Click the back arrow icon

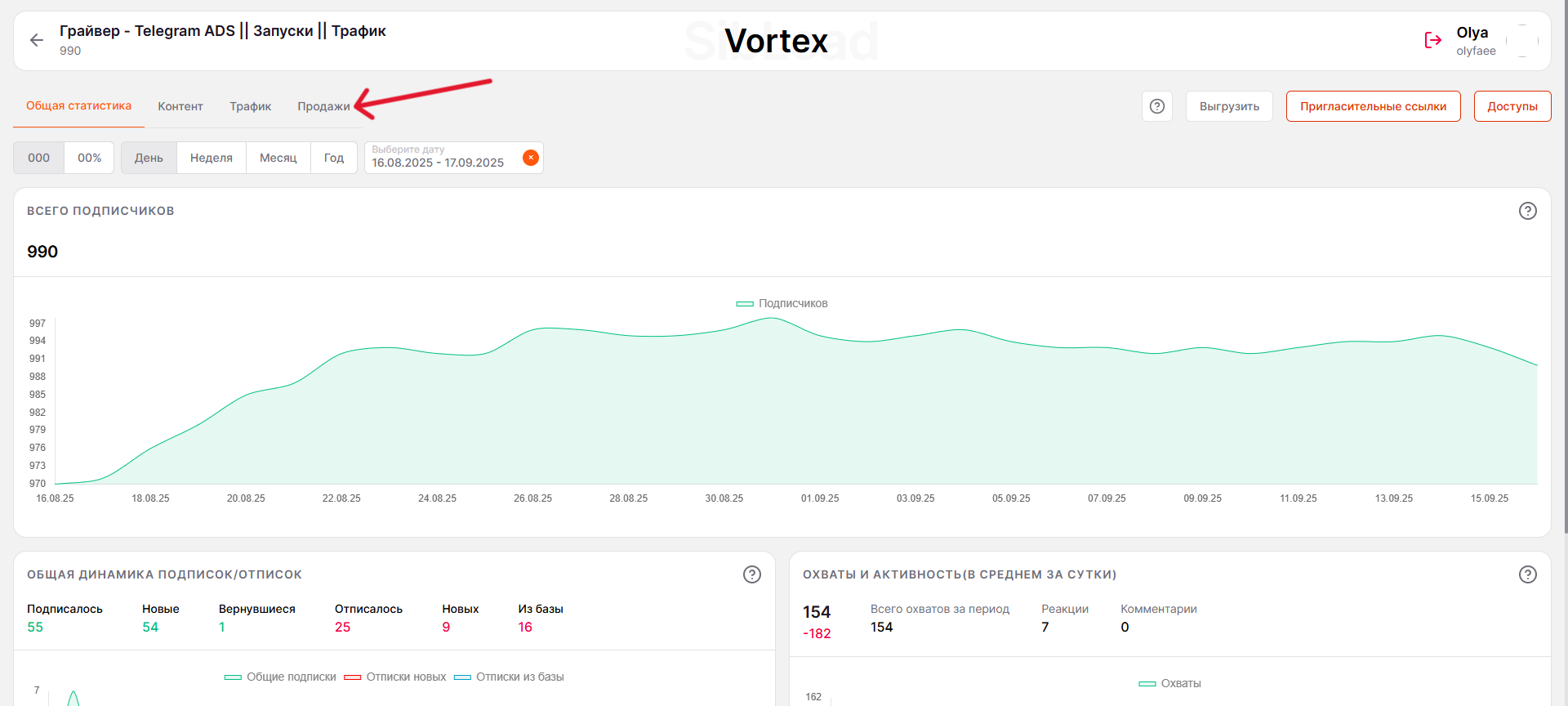37,40
